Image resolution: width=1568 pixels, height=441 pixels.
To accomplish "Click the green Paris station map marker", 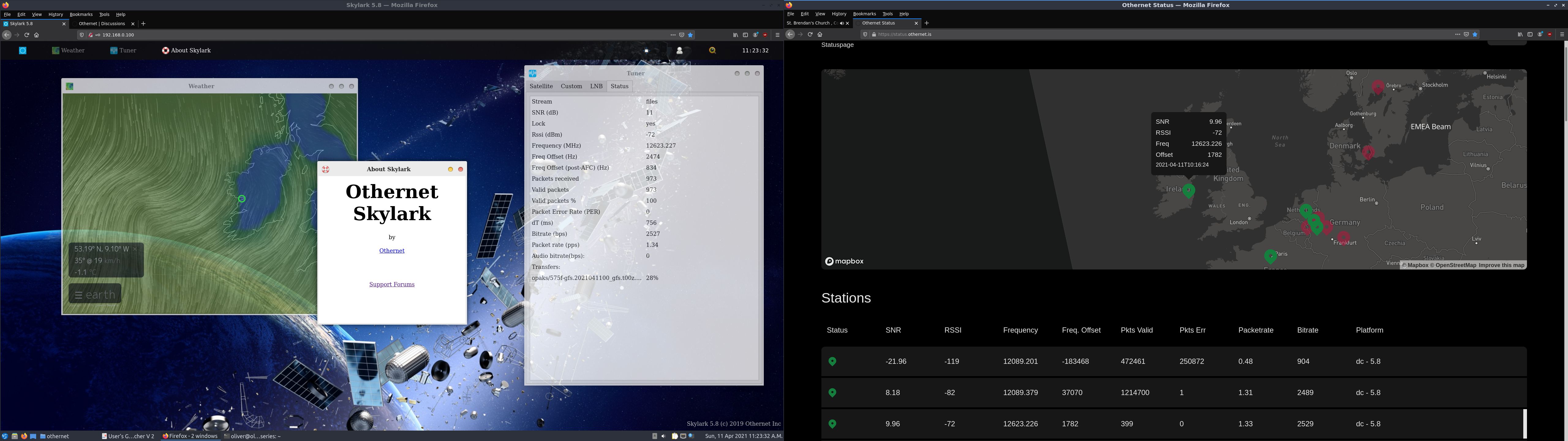I will point(1270,256).
